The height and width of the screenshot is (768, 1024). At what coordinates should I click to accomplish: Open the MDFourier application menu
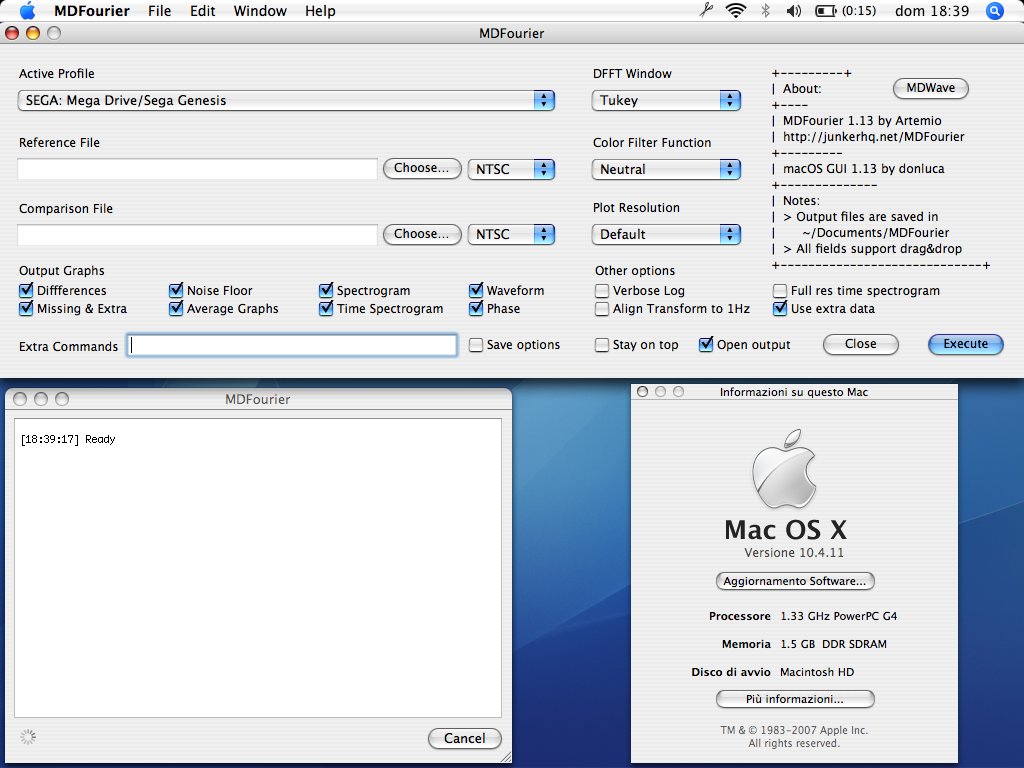[91, 10]
